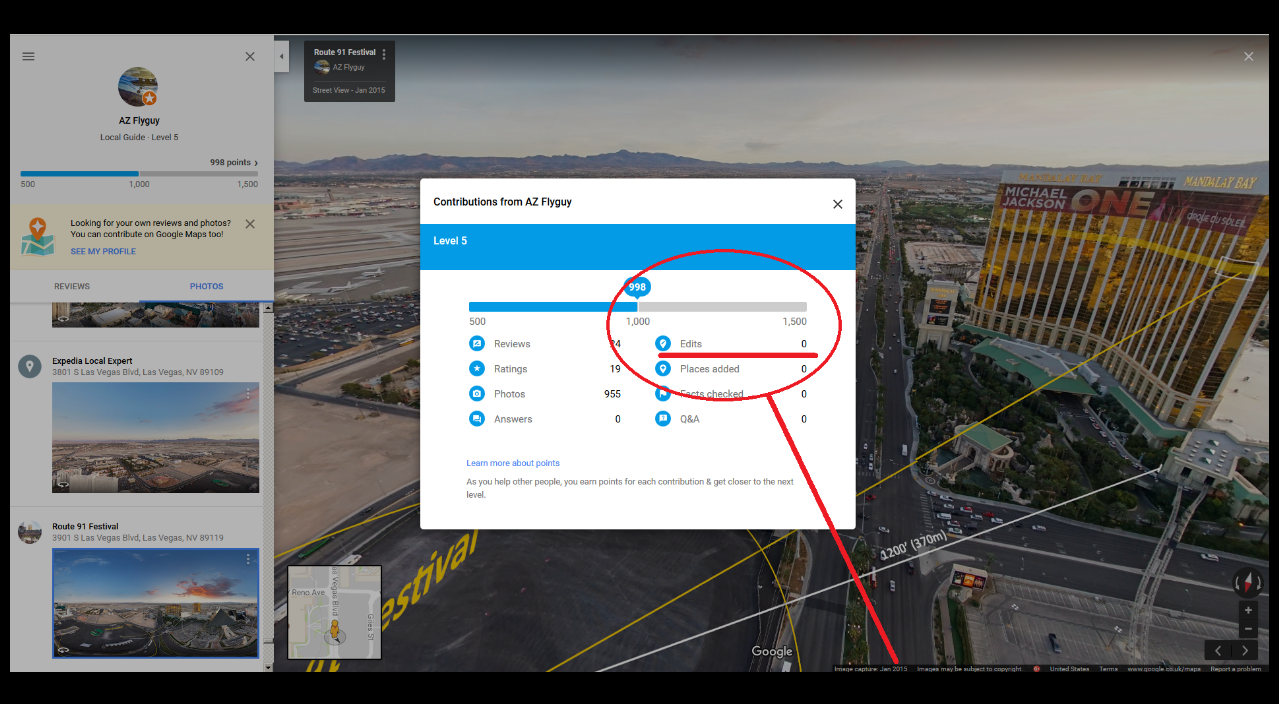Open options menu on Expedia photo
The image size is (1279, 704).
[248, 394]
